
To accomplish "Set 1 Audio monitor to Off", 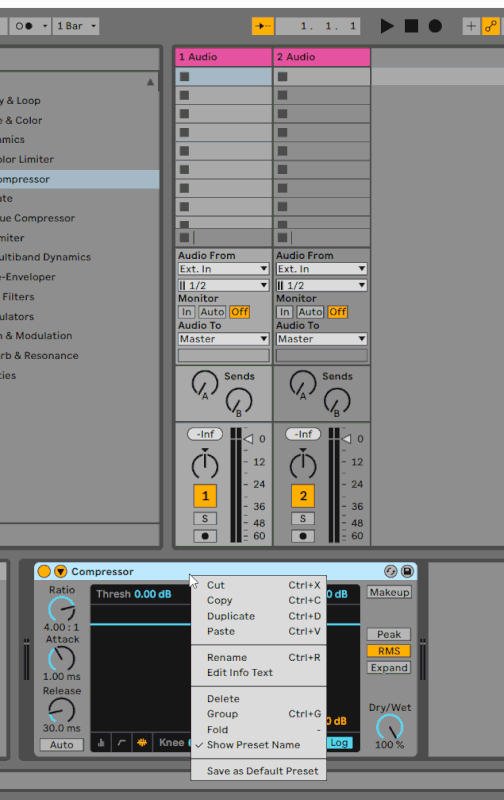I will [x=239, y=312].
